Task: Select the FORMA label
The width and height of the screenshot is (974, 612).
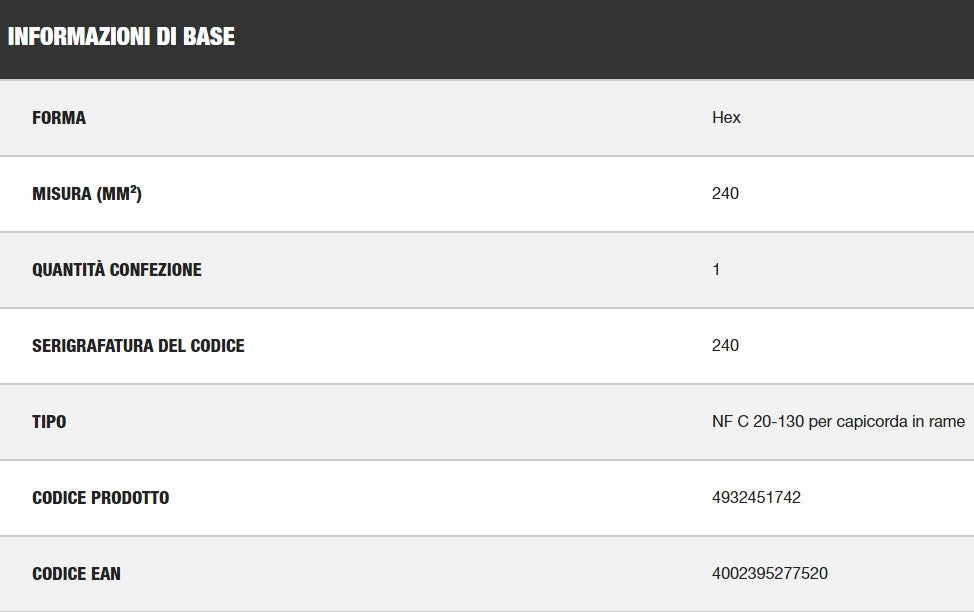Action: (x=59, y=118)
